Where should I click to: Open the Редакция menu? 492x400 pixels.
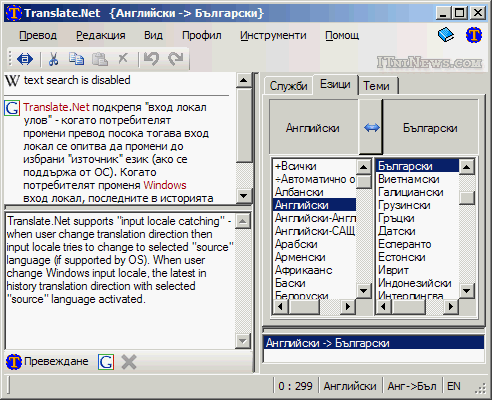click(101, 35)
